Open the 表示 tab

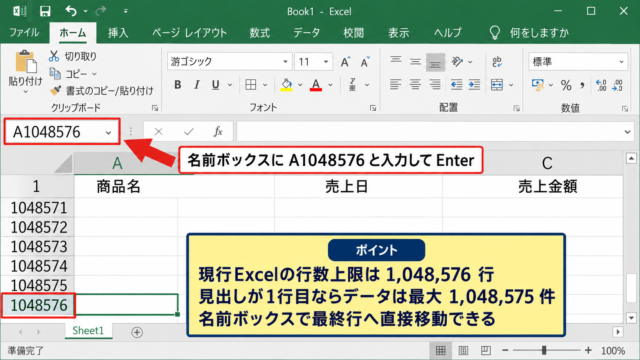pyautogui.click(x=398, y=33)
